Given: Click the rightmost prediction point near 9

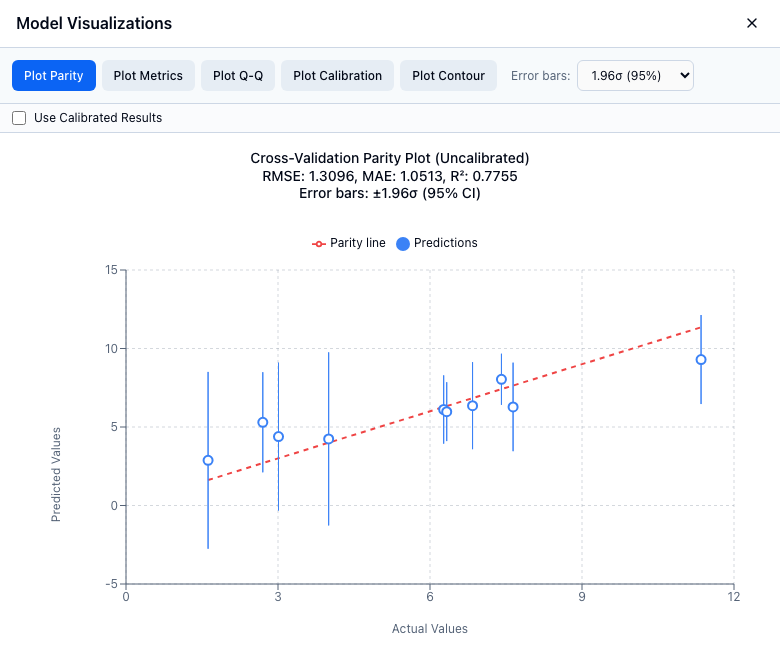Looking at the screenshot, I should pyautogui.click(x=701, y=360).
